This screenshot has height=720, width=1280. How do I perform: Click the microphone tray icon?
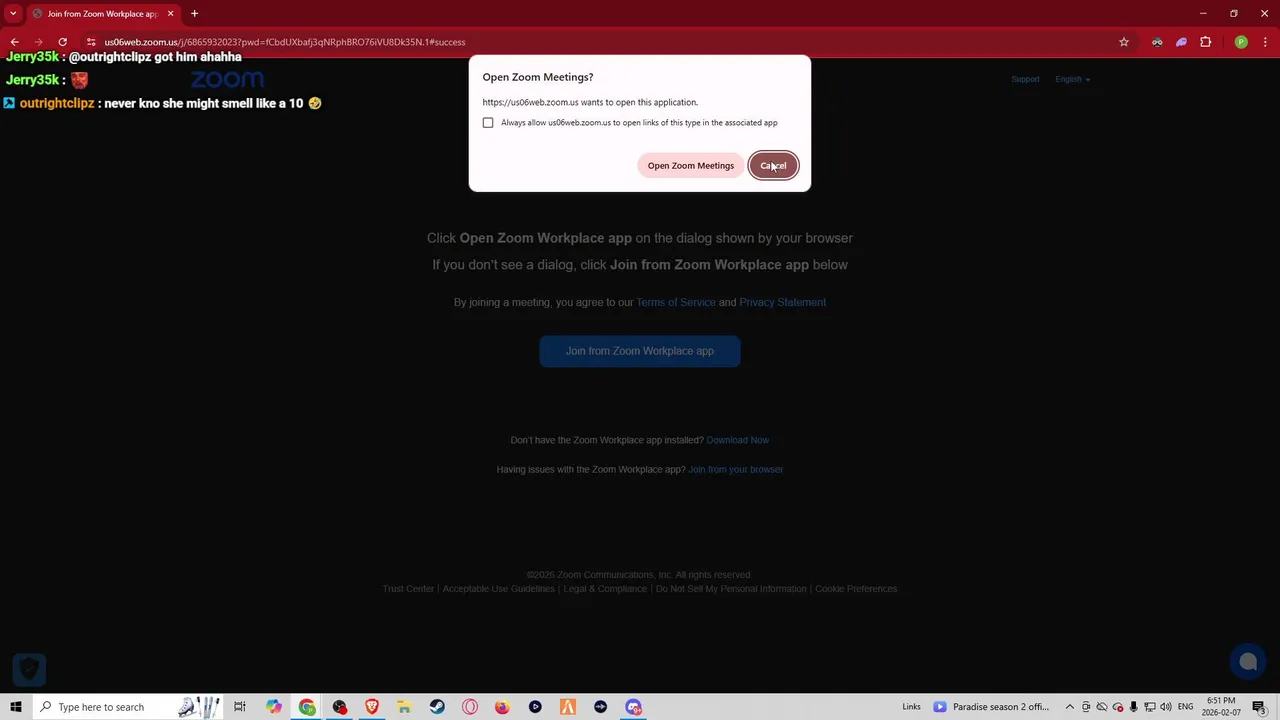pyautogui.click(x=1134, y=707)
